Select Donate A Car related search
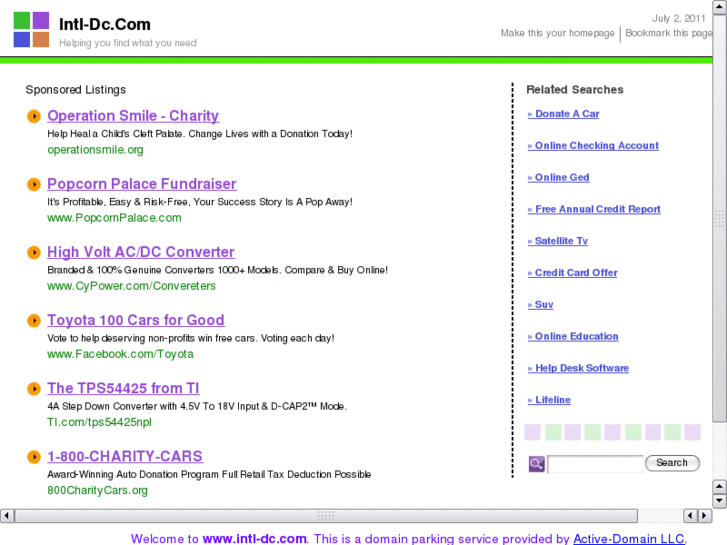Image resolution: width=727 pixels, height=545 pixels. coord(563,114)
